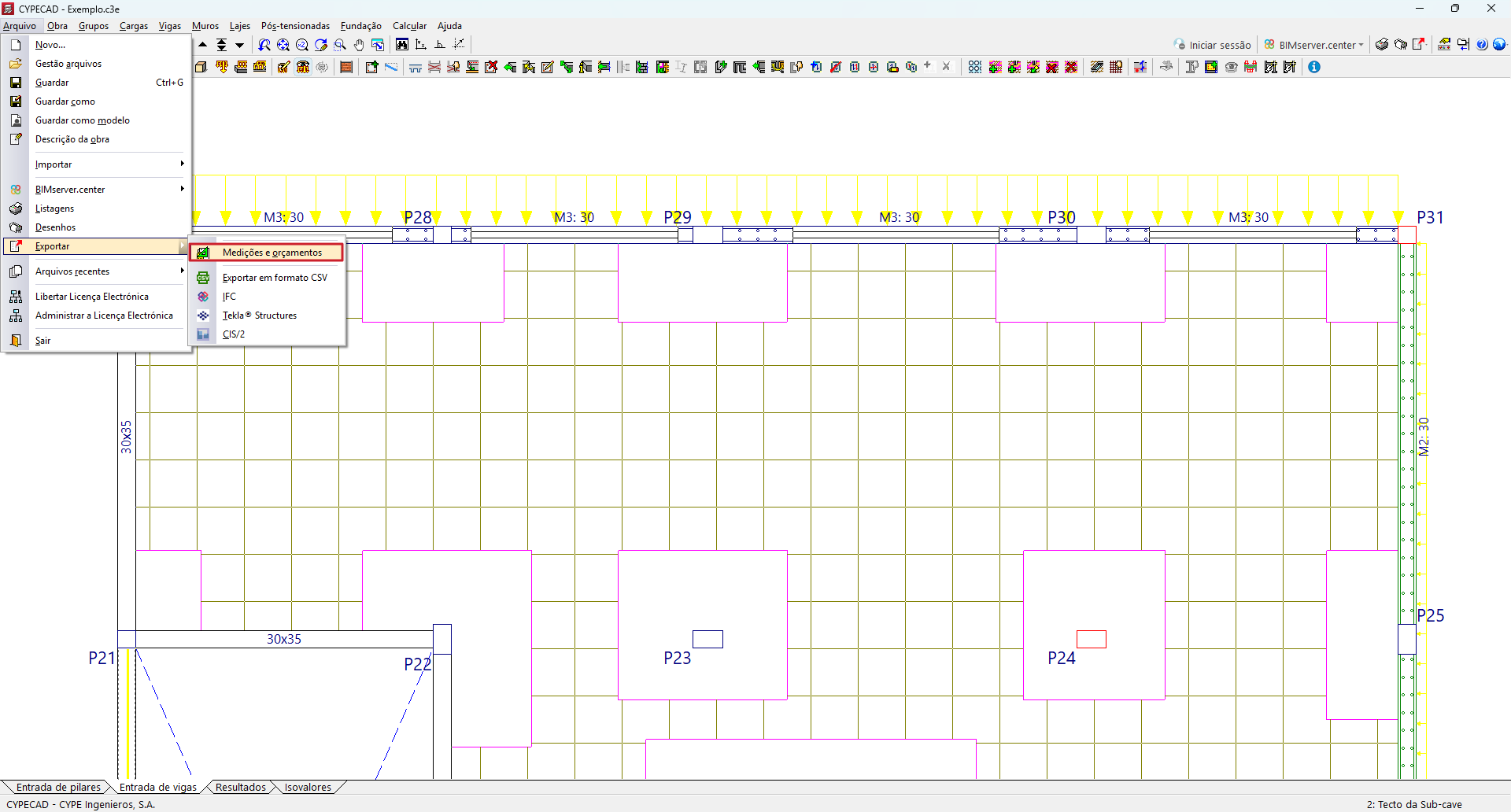
Task: Click the blue information circle icon
Action: 1314,67
